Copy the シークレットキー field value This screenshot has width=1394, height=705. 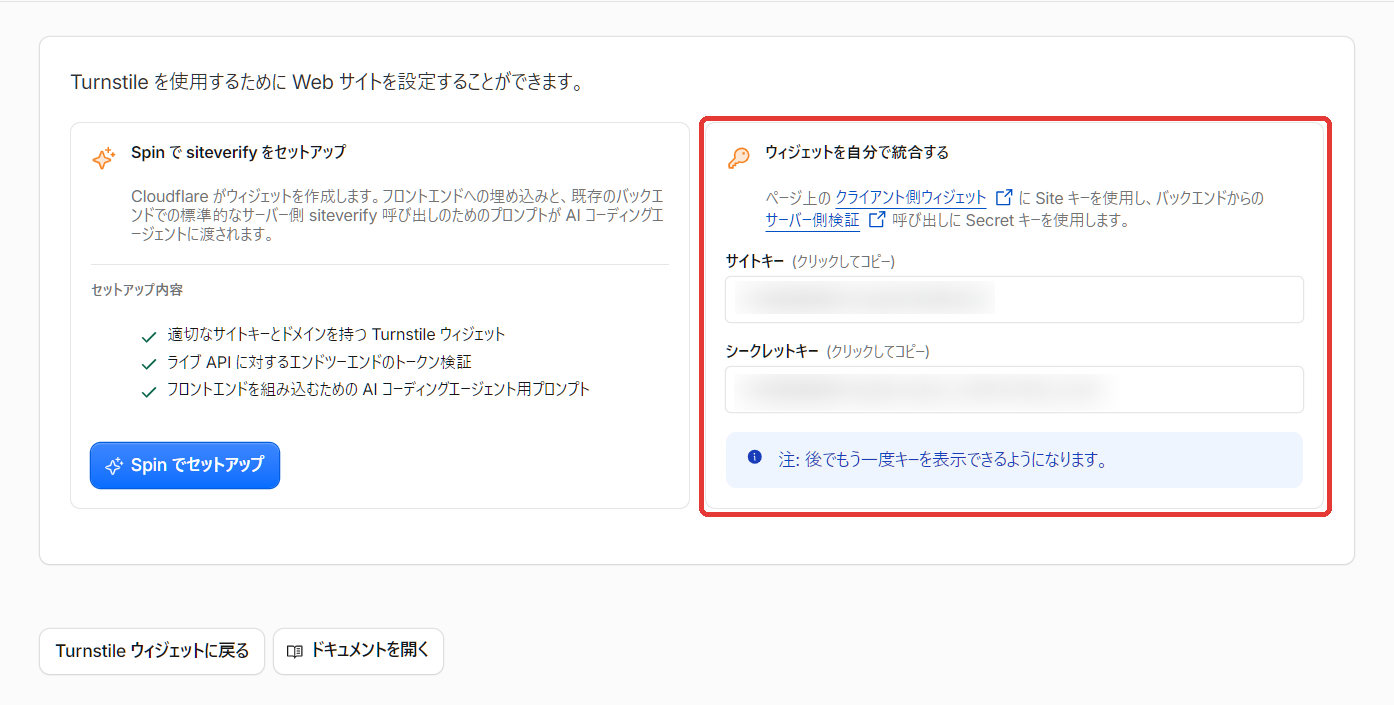click(x=1014, y=389)
